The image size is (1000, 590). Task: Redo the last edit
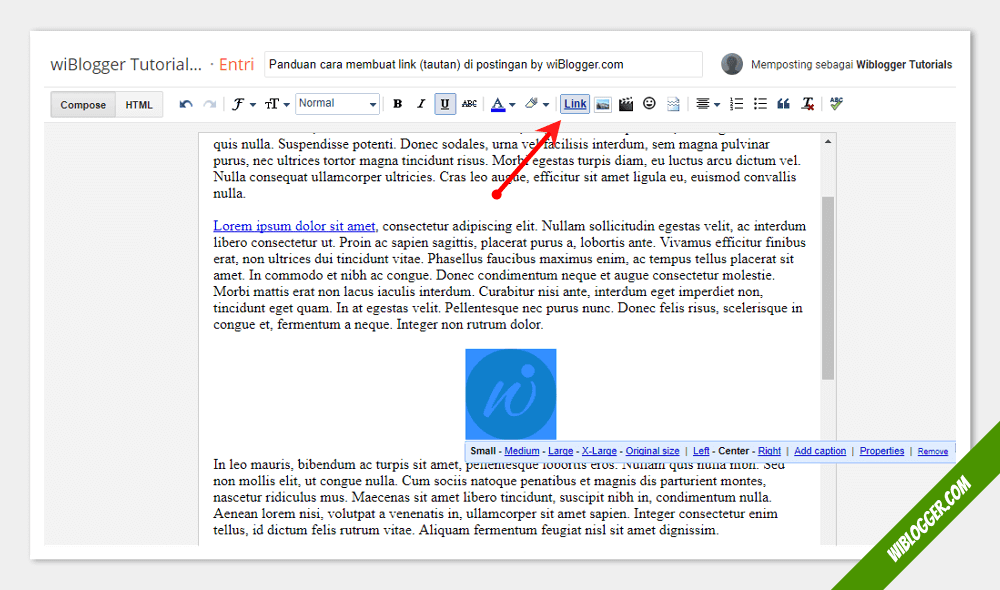coord(209,104)
